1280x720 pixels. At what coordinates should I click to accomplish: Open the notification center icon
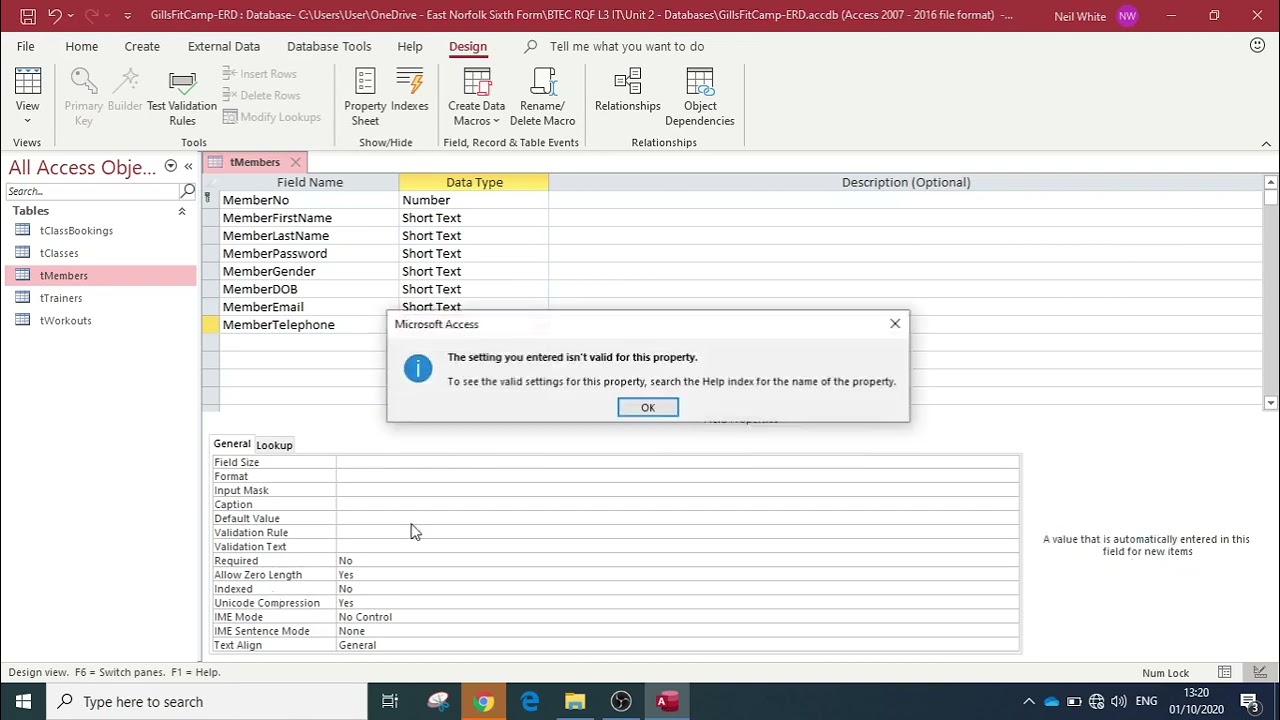tap(1250, 702)
